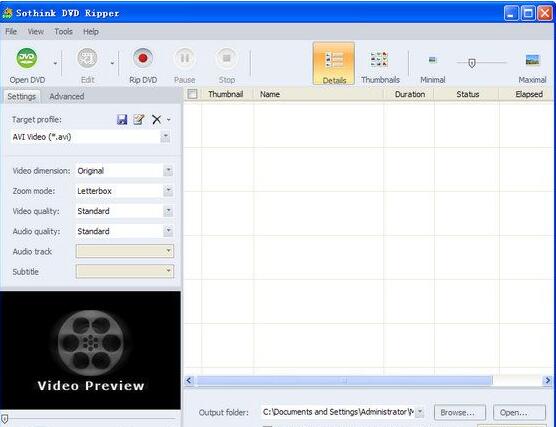Click the horizontal scrollbar left arrow
Image resolution: width=556 pixels, height=427 pixels.
[x=189, y=381]
